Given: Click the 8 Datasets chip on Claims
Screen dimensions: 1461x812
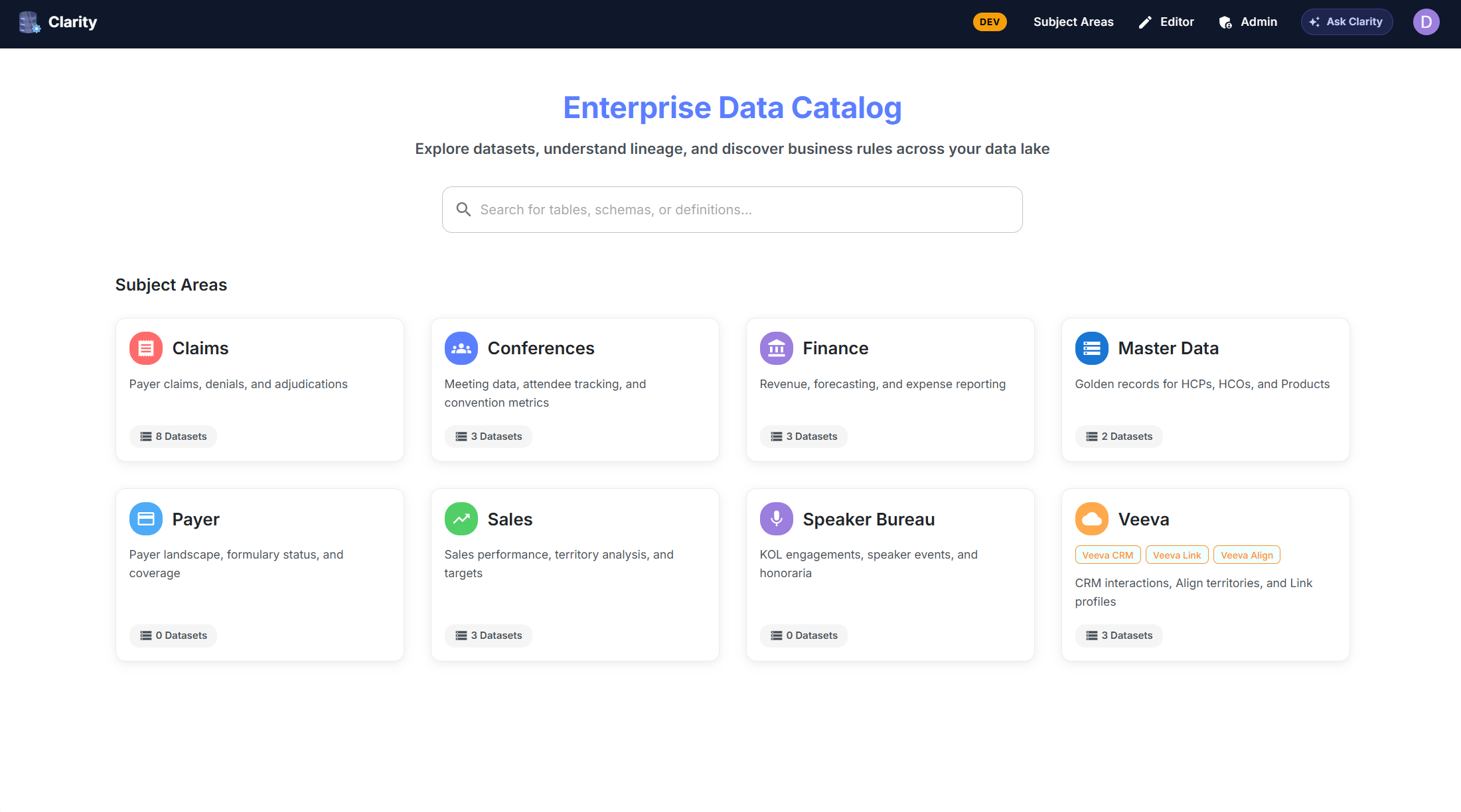Looking at the screenshot, I should [x=173, y=437].
